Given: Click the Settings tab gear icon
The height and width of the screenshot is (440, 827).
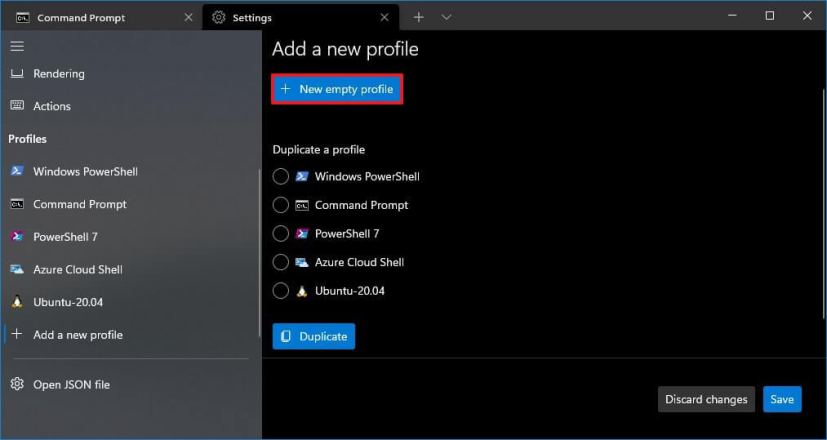Looking at the screenshot, I should (218, 17).
